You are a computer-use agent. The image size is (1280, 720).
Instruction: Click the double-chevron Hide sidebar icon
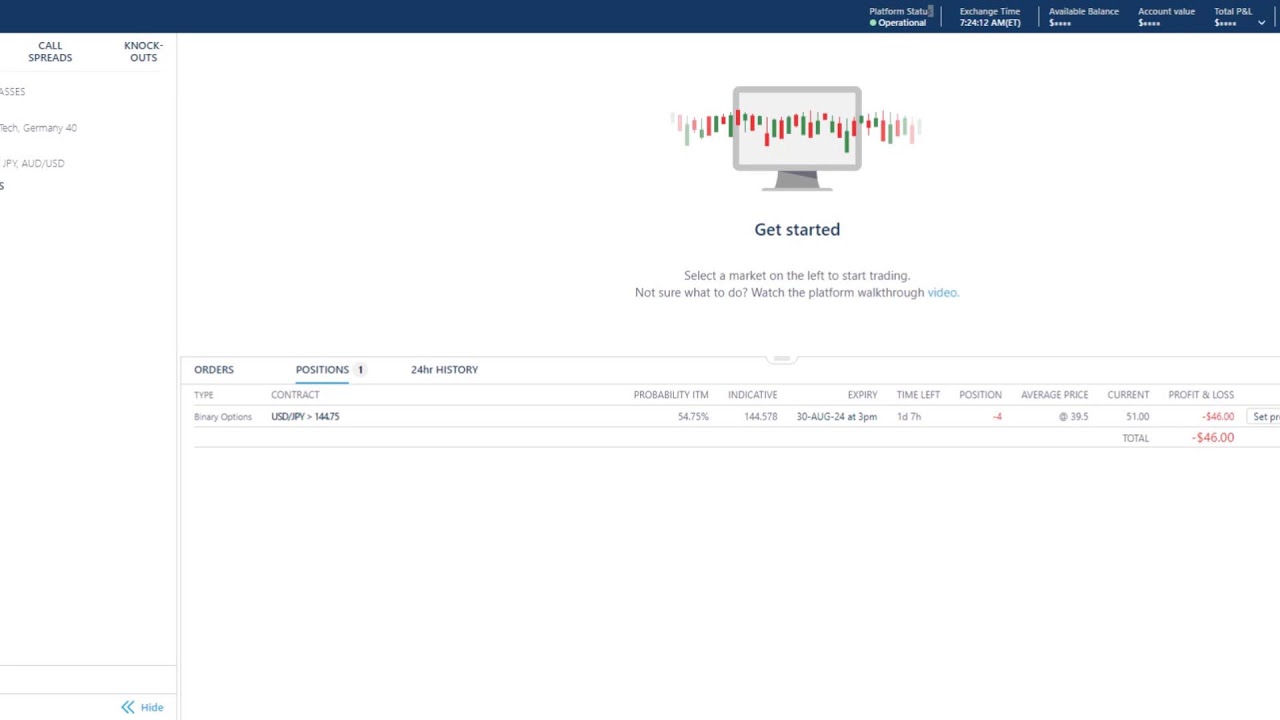128,707
